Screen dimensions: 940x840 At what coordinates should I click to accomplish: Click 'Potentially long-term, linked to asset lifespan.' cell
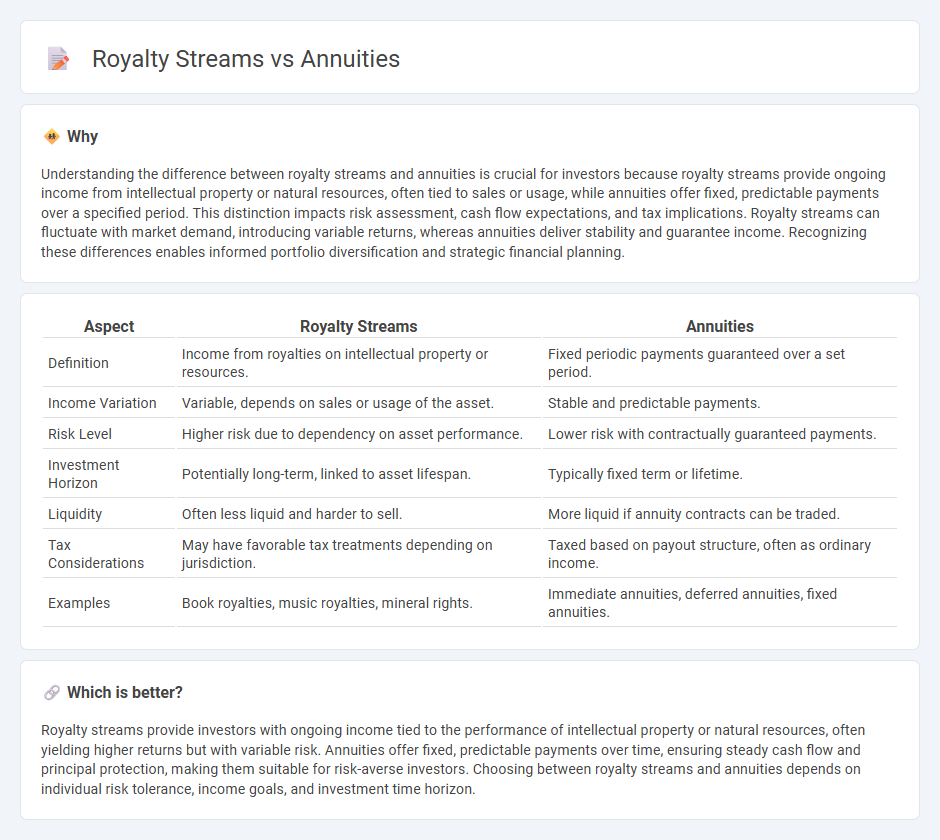click(358, 474)
